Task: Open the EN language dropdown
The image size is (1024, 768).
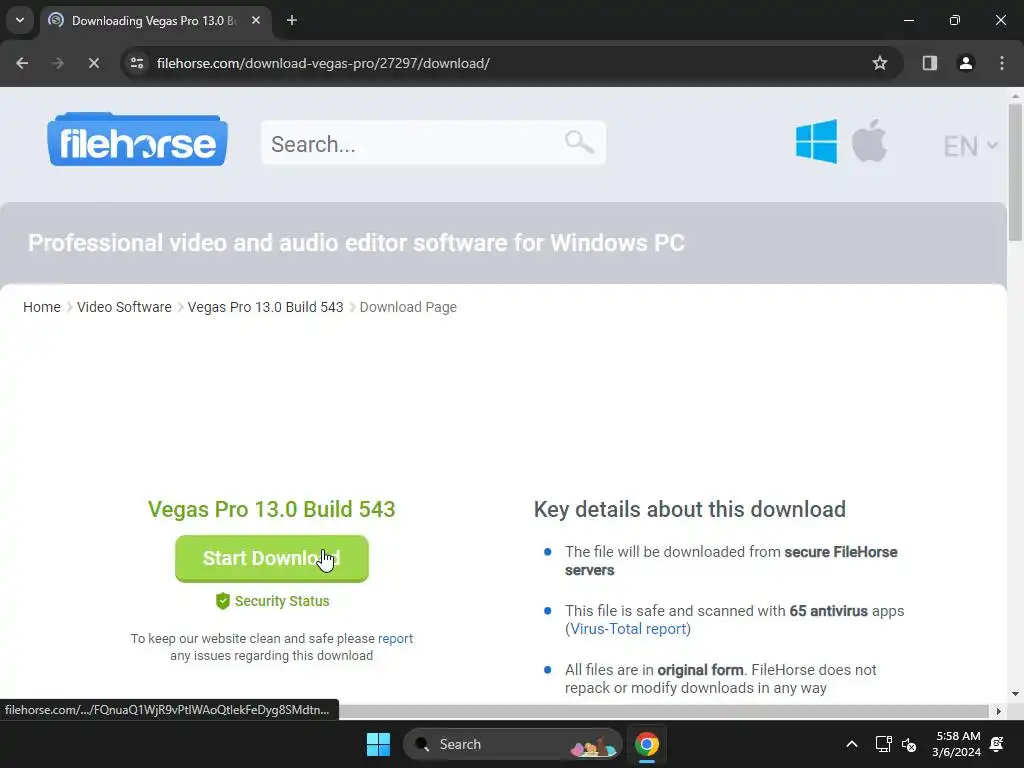Action: (970, 146)
